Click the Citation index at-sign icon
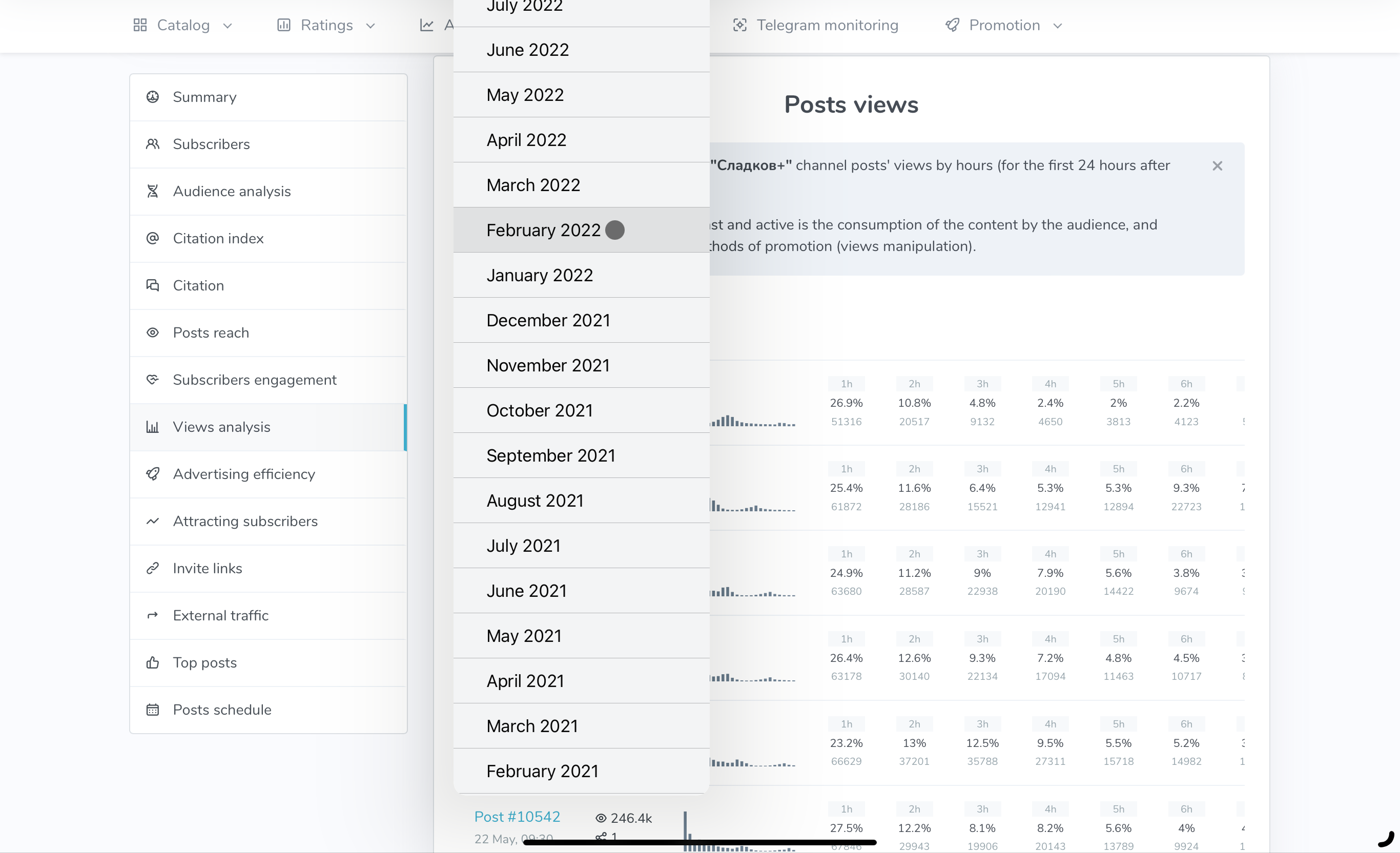This screenshot has width=1400, height=853. [x=152, y=239]
